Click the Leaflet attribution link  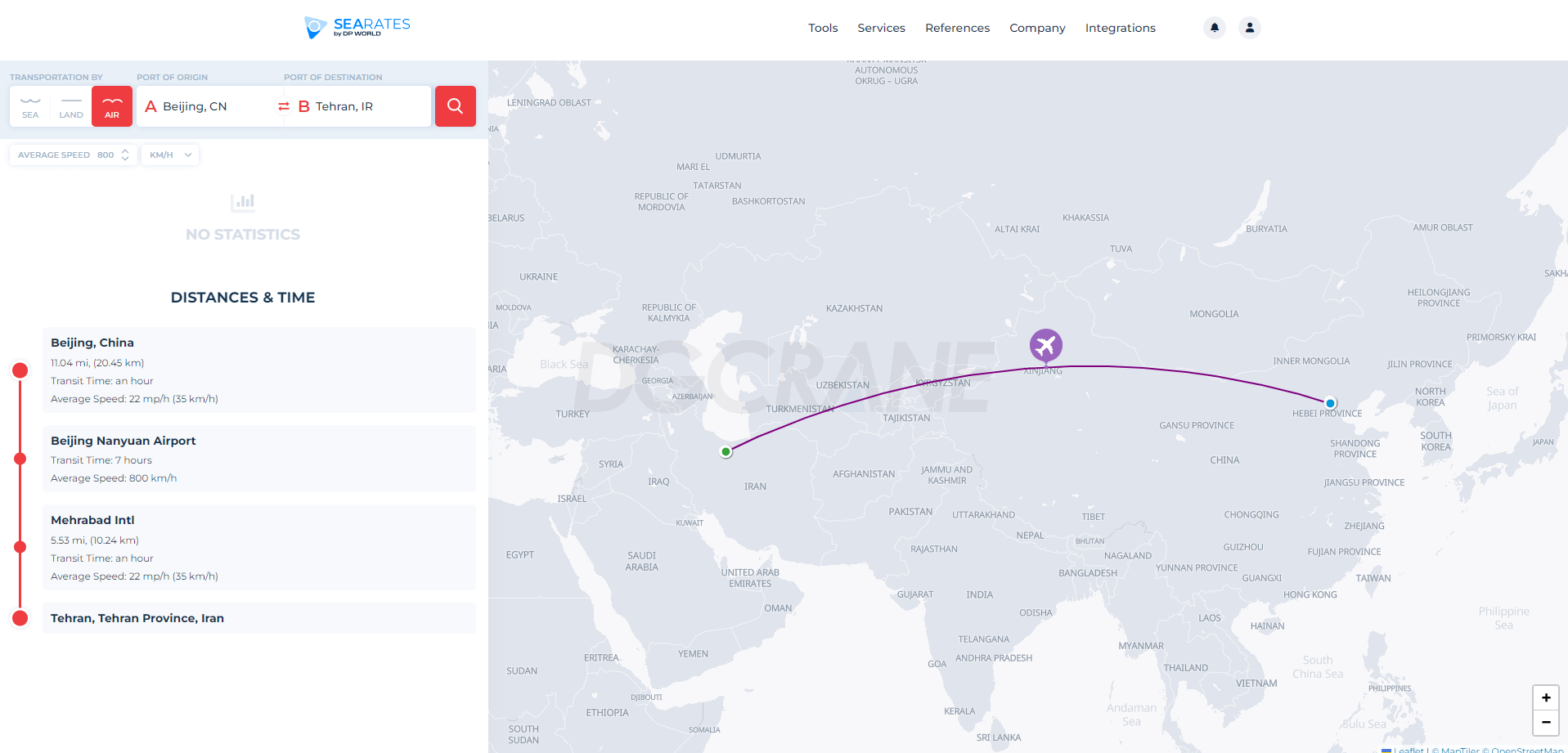click(1408, 750)
